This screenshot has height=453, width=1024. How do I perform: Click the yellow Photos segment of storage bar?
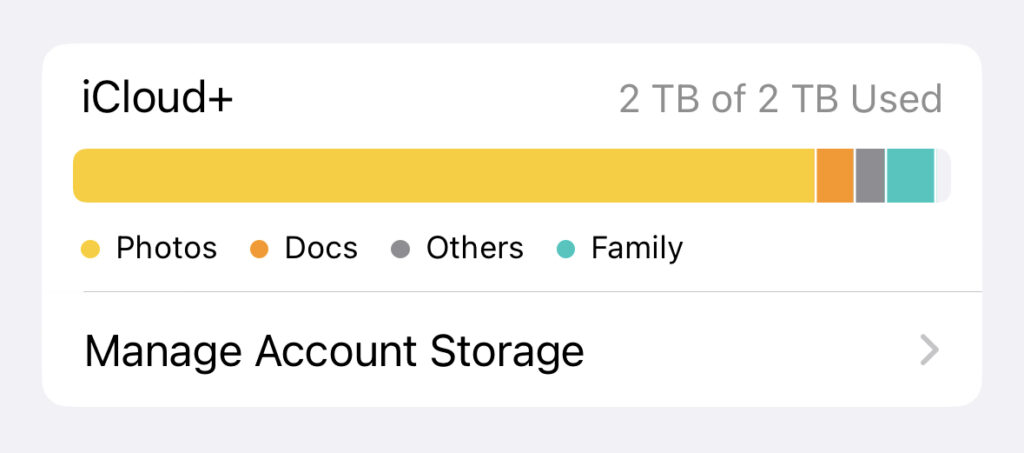click(x=444, y=176)
